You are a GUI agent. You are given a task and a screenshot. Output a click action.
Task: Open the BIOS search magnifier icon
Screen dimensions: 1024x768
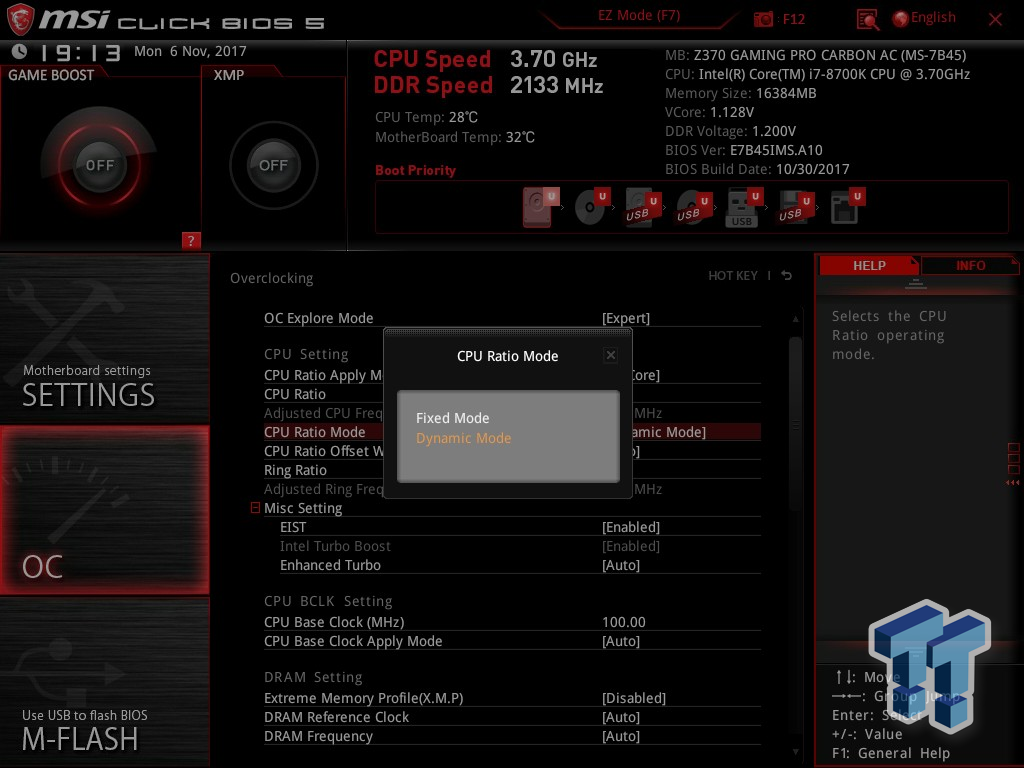[x=867, y=20]
